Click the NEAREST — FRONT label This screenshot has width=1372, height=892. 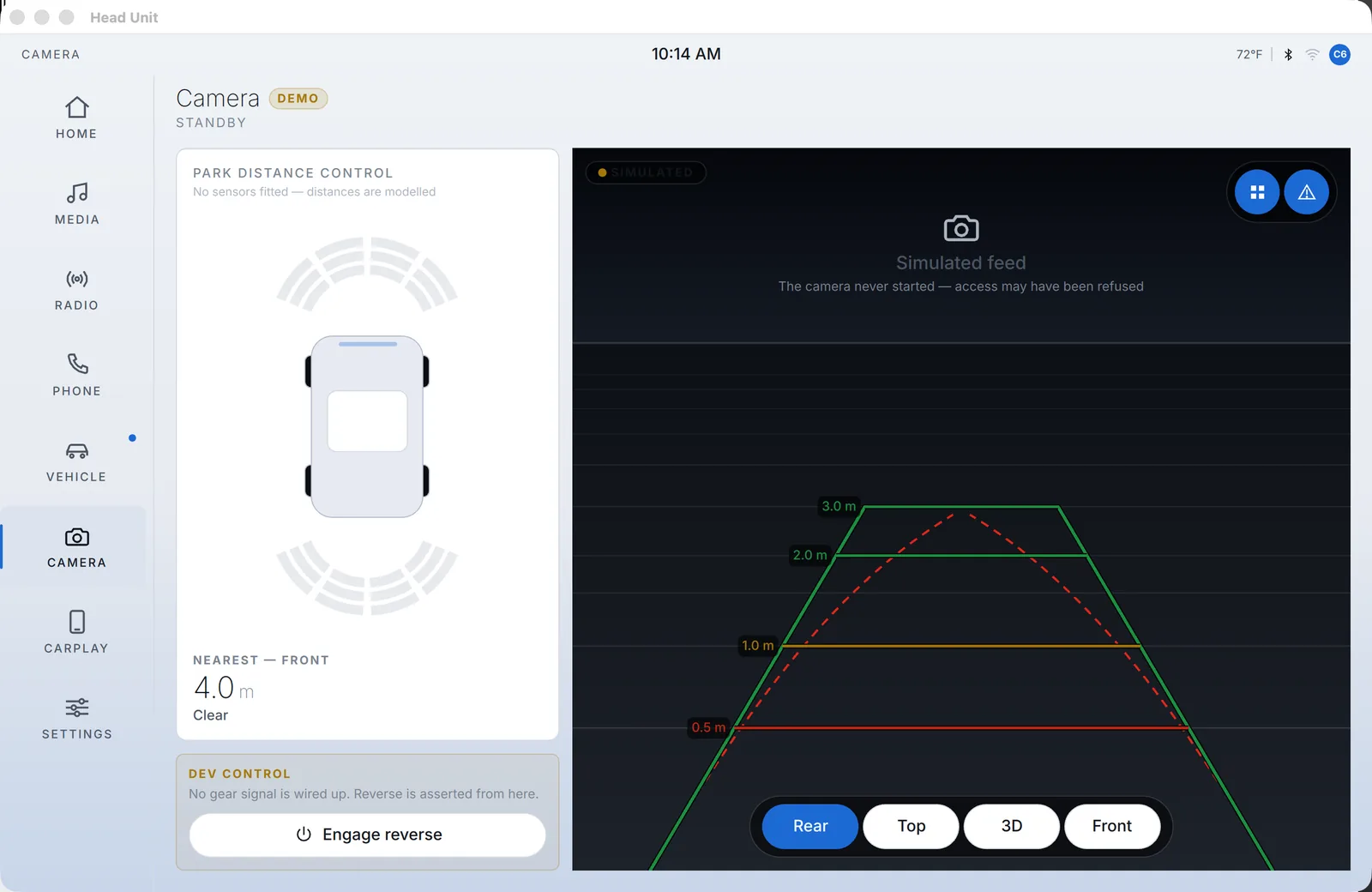[x=261, y=660]
